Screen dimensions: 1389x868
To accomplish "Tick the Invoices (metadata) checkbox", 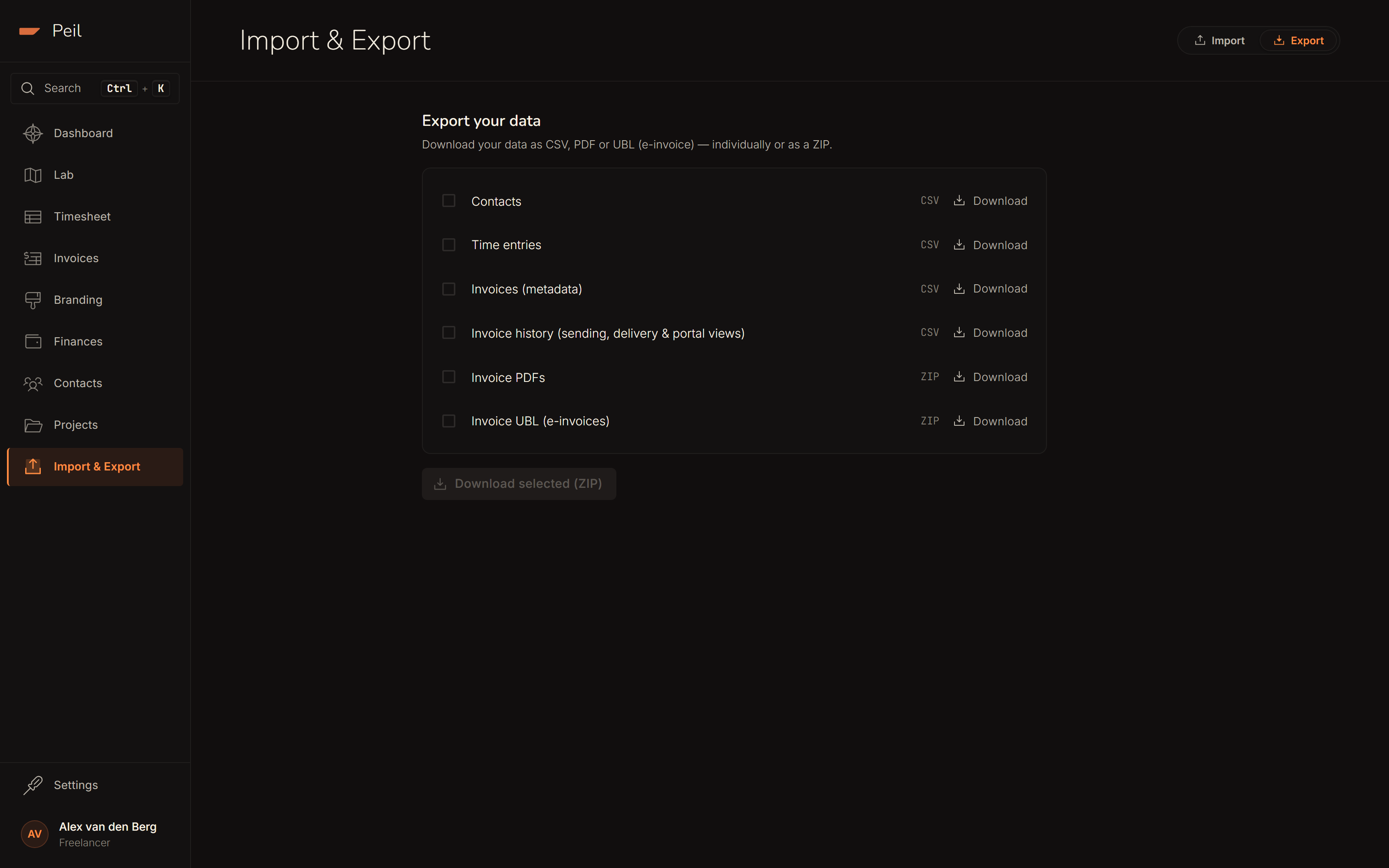I will pos(449,289).
